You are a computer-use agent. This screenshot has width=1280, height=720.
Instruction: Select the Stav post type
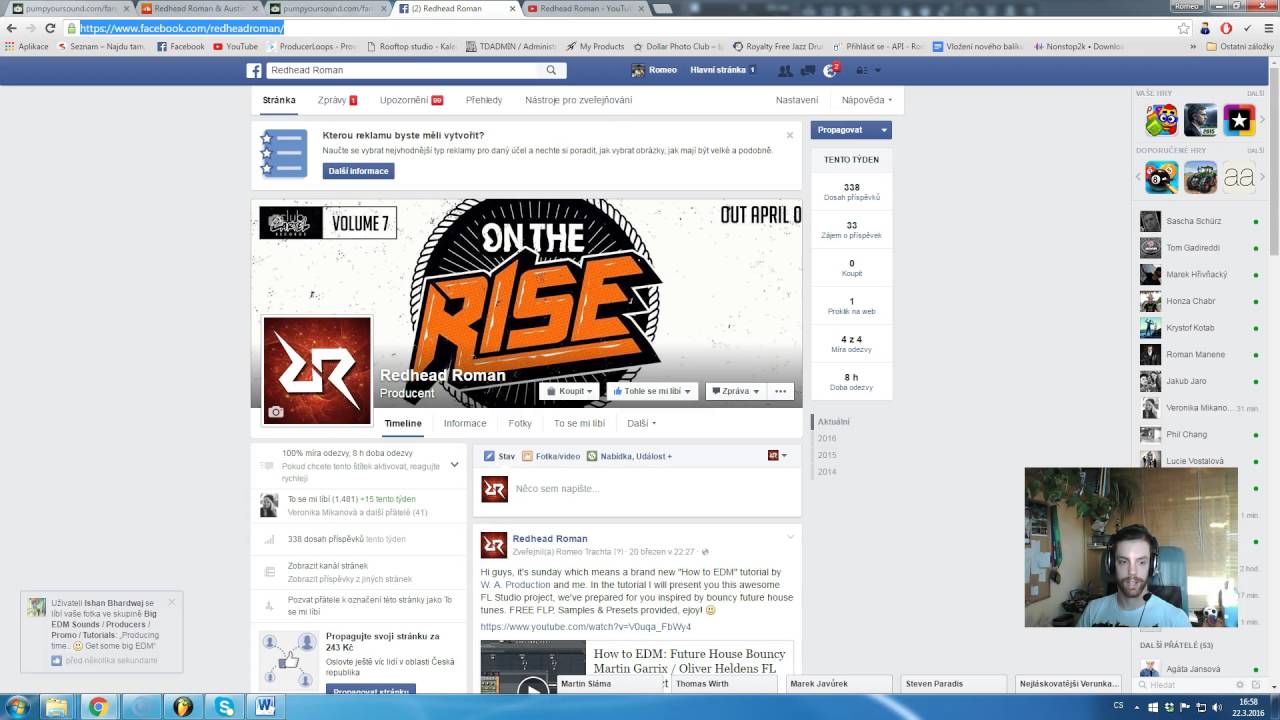click(x=499, y=456)
